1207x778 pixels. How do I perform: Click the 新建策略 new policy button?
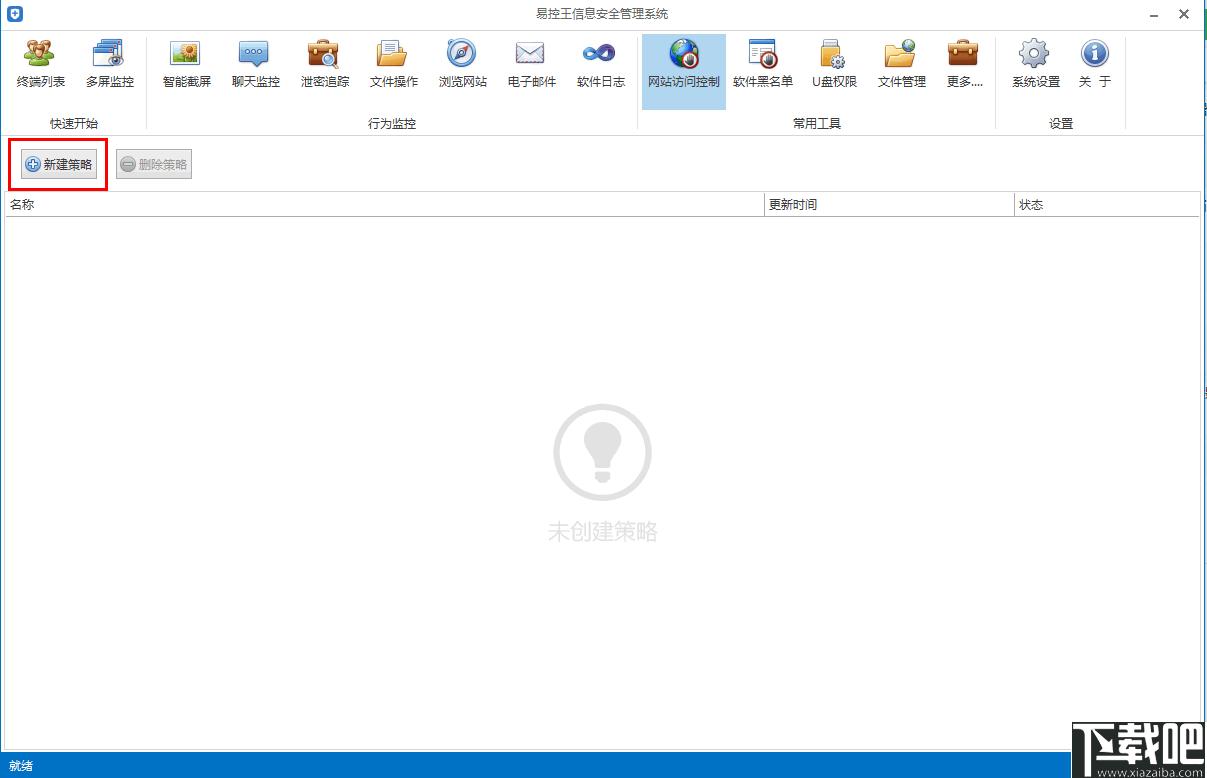[59, 164]
